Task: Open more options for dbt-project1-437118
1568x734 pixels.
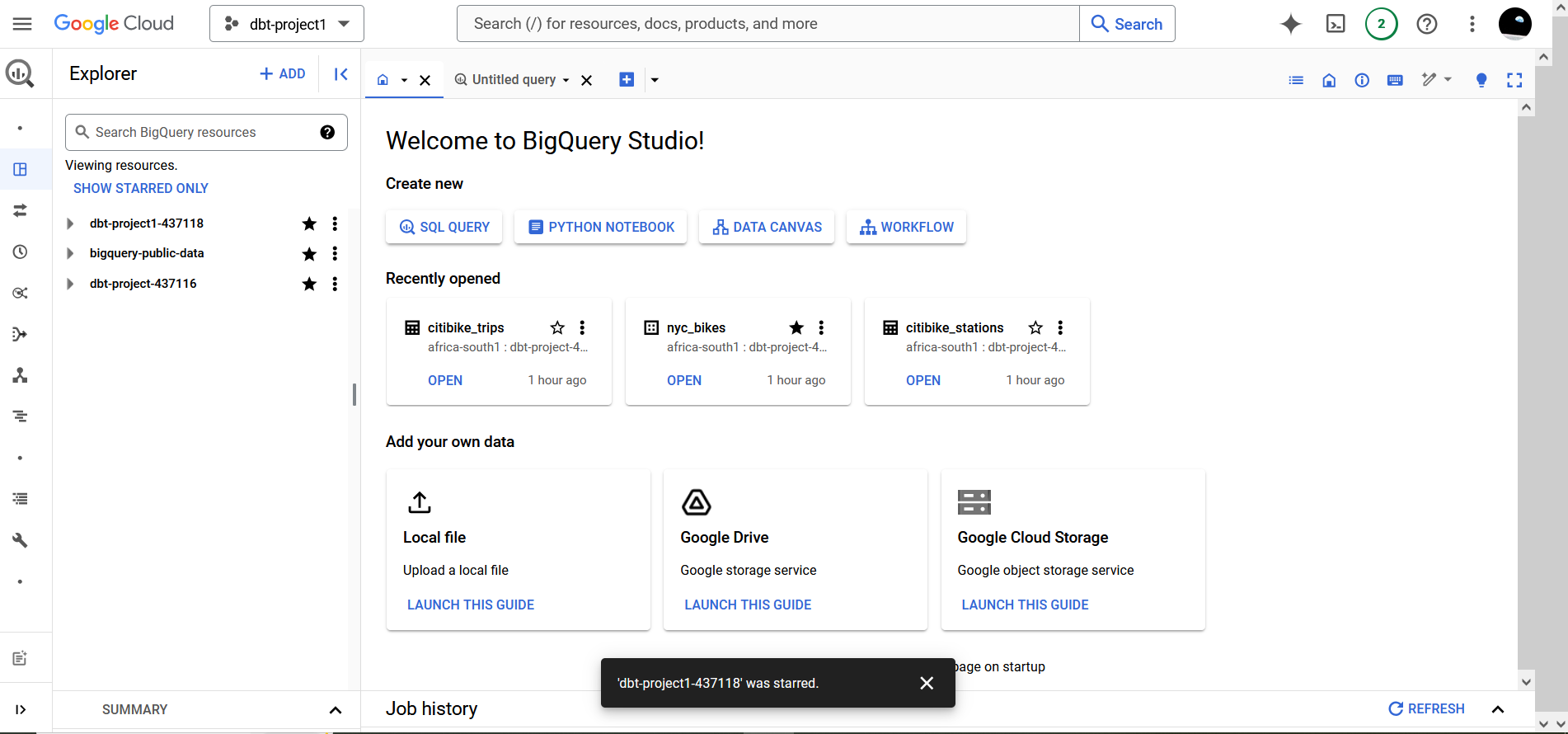Action: click(335, 223)
